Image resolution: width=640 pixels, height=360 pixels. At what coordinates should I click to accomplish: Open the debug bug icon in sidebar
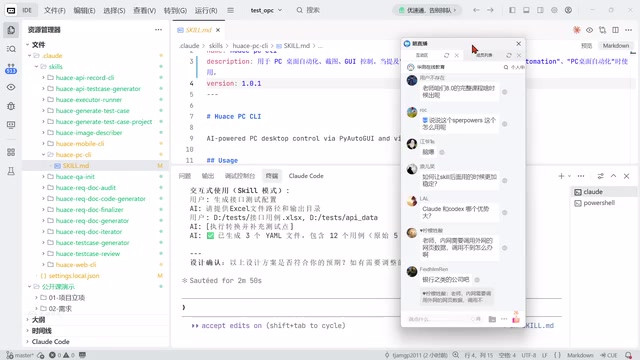[x=11, y=106]
